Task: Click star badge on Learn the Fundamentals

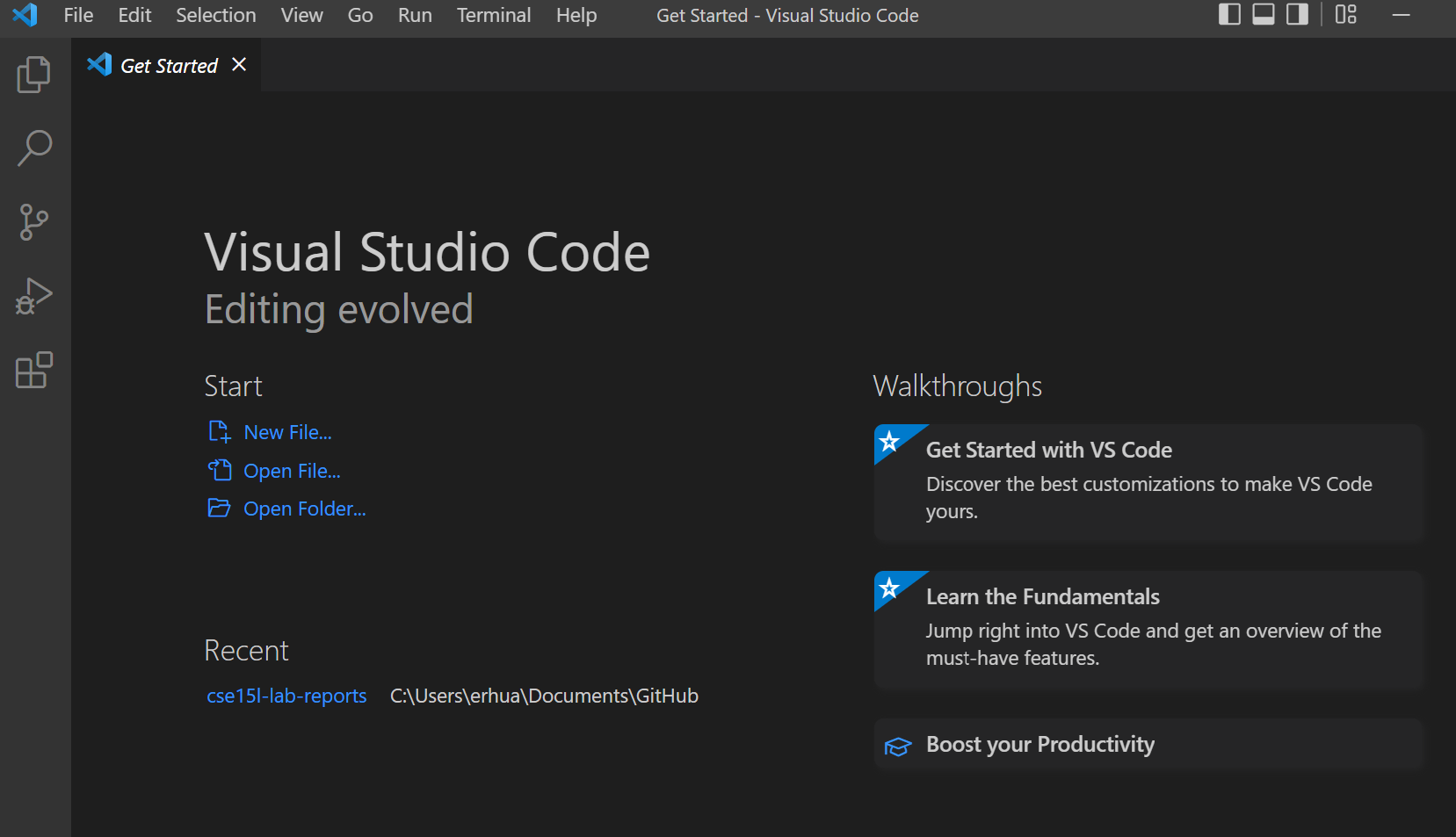Action: (x=890, y=587)
